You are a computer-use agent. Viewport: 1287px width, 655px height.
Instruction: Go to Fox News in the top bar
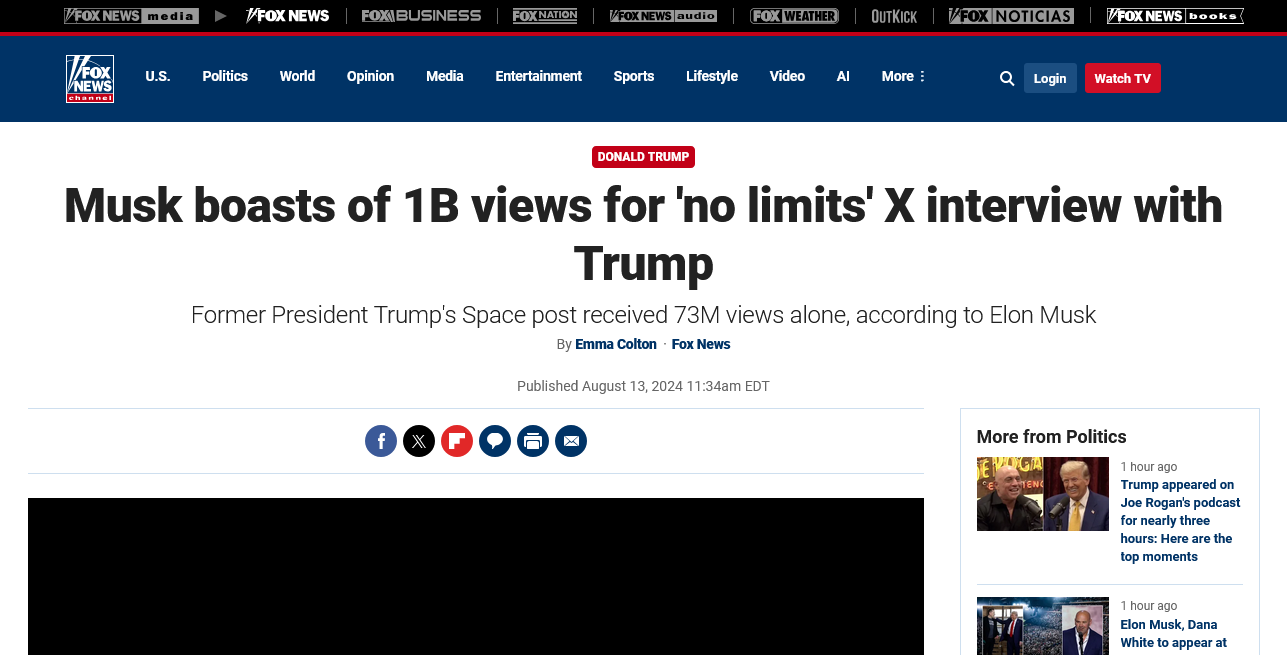click(x=288, y=16)
